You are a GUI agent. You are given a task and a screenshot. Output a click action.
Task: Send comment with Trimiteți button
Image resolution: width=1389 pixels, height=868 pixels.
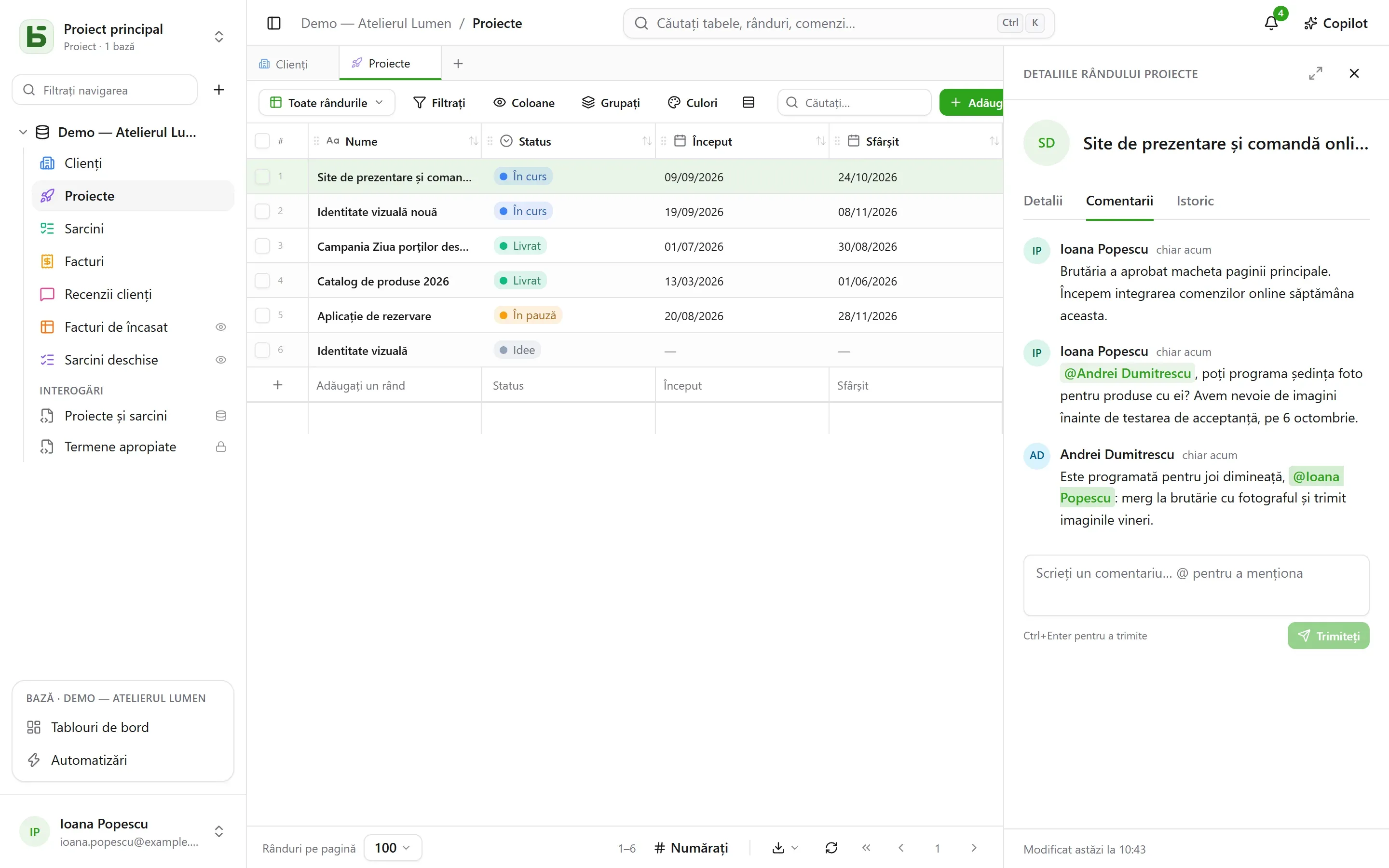coord(1328,636)
